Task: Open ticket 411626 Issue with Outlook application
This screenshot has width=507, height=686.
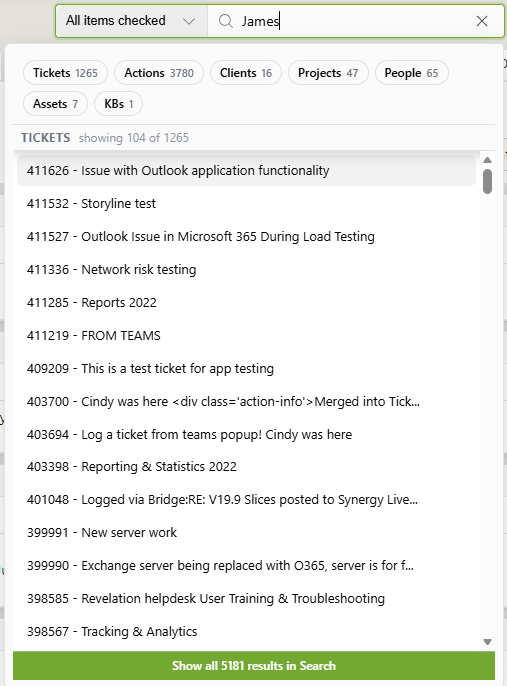Action: 246,170
